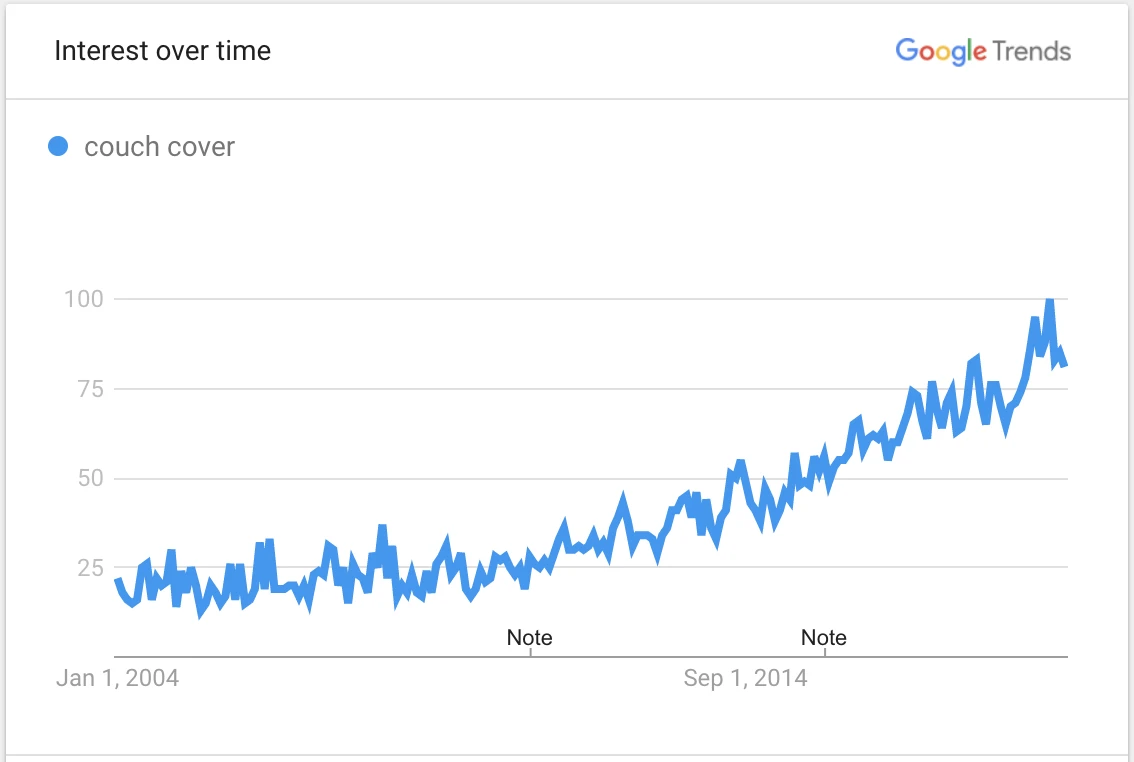Click the 75 y-axis label
The image size is (1134, 762).
[90, 389]
